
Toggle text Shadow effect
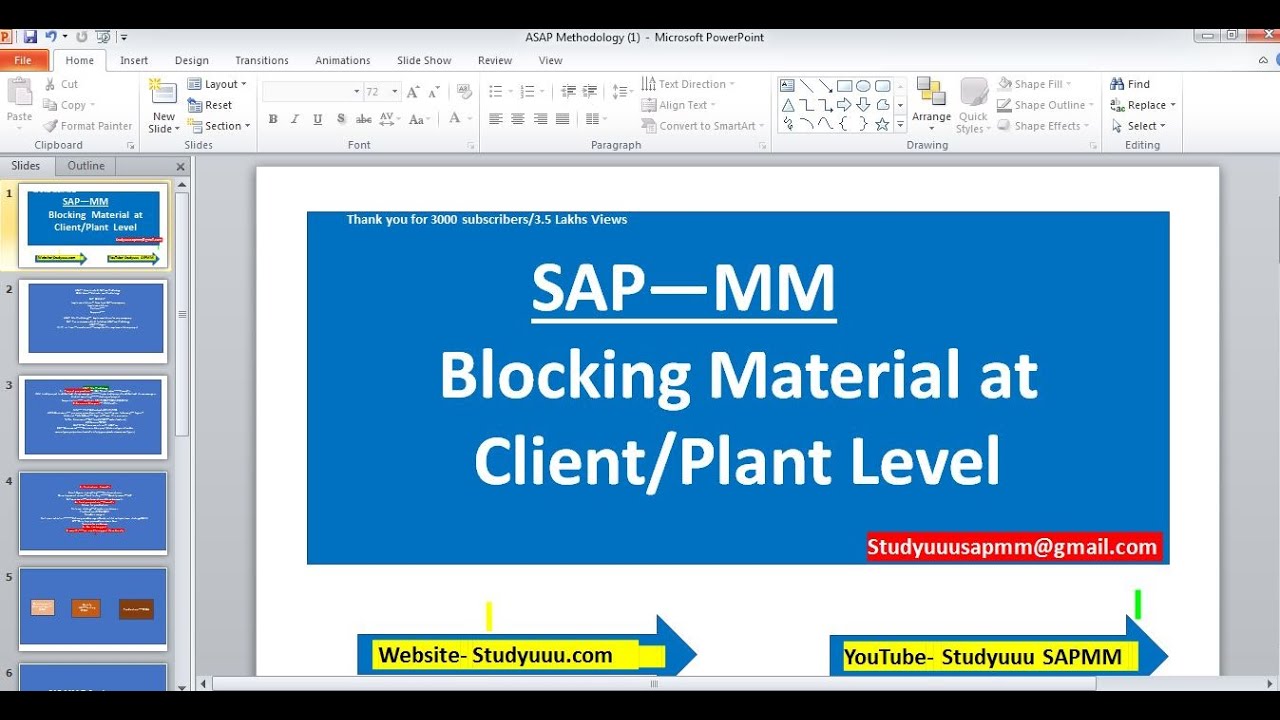341,119
